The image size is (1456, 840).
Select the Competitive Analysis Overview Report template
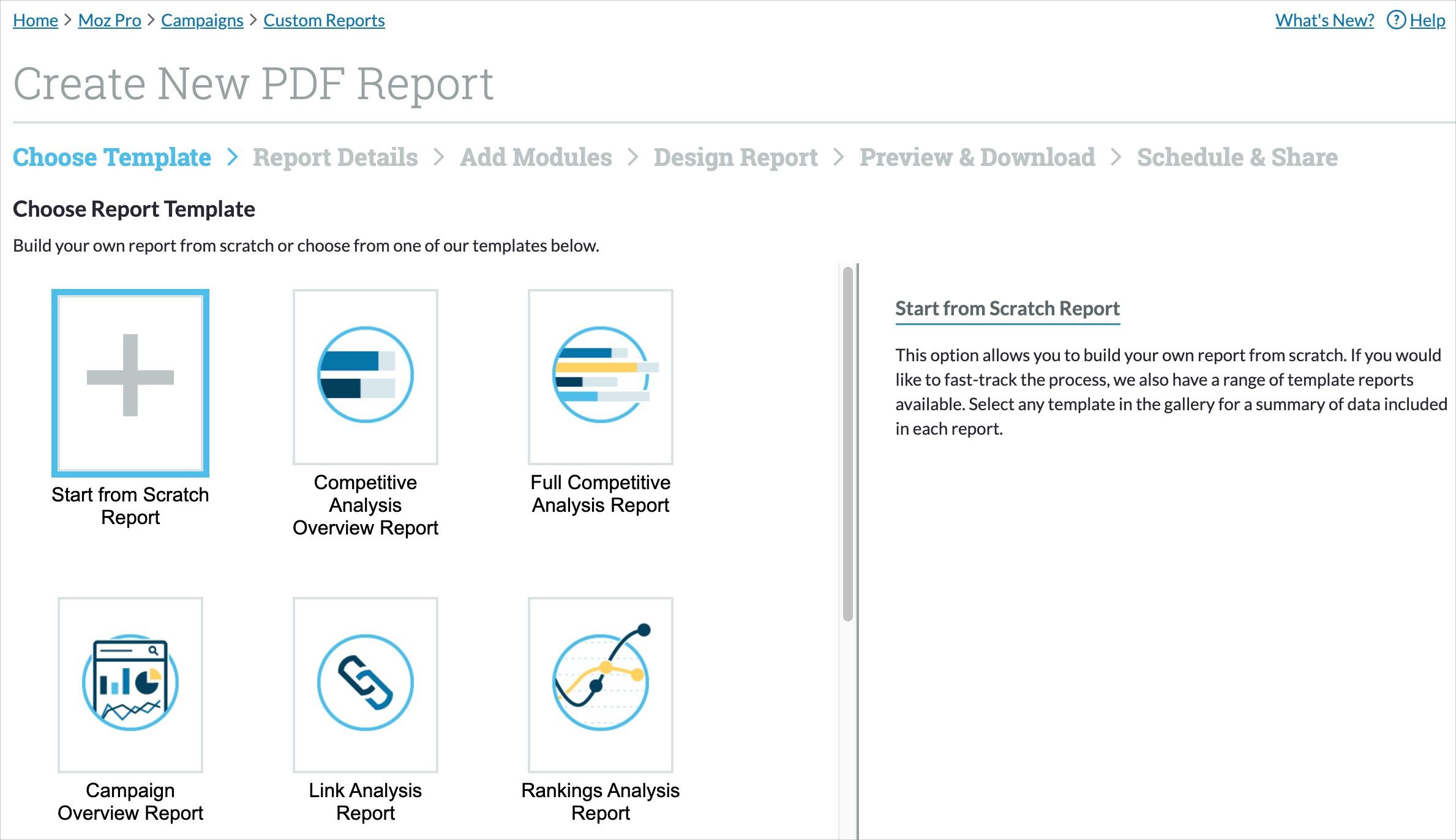click(365, 377)
